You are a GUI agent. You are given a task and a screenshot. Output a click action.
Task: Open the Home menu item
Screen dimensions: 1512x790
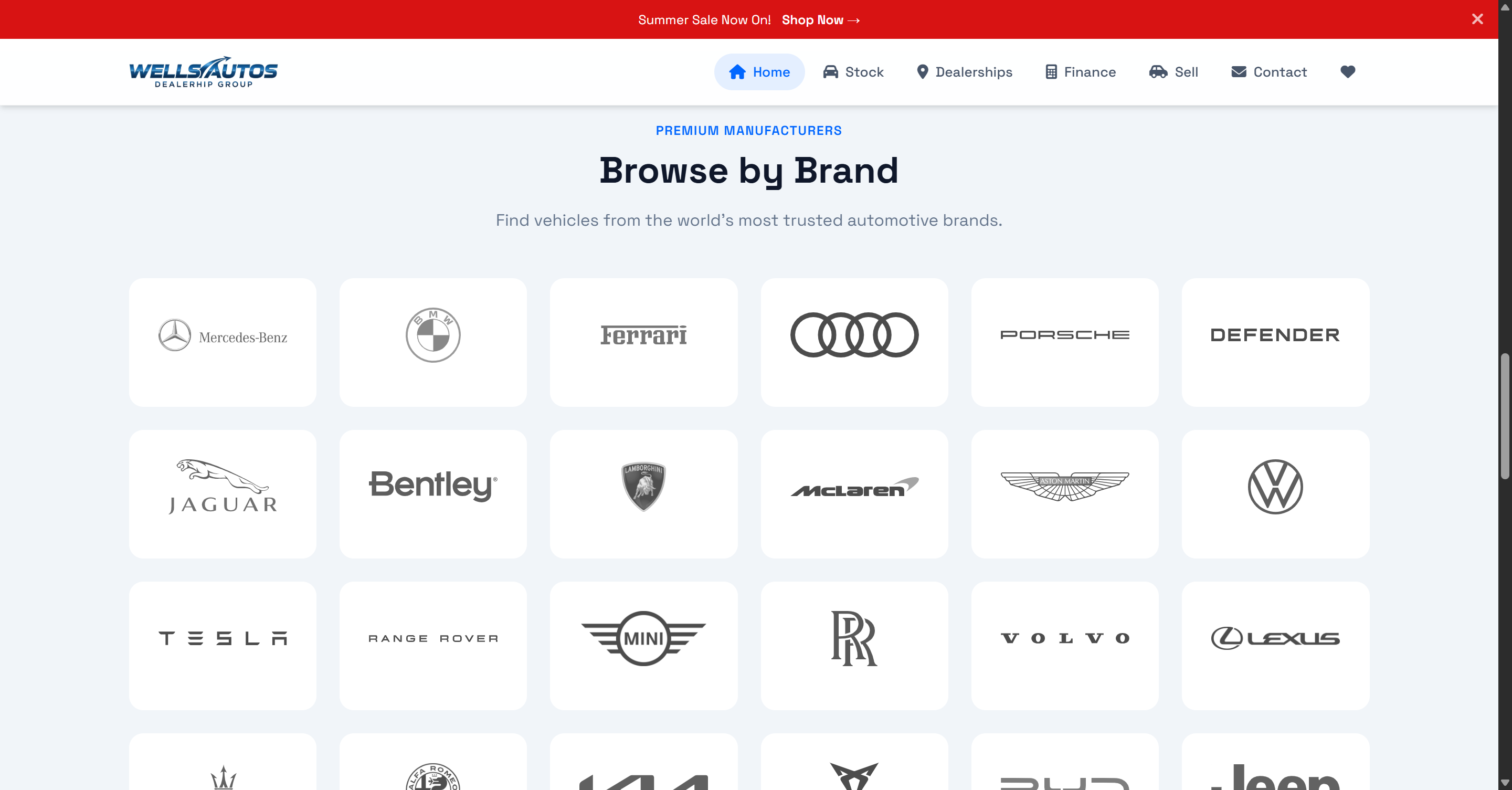click(759, 71)
